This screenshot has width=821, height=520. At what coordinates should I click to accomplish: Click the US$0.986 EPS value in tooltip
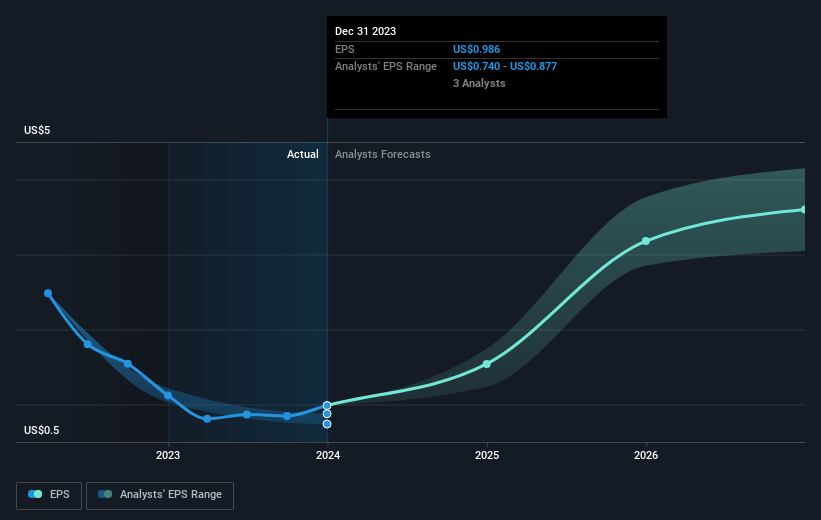476,49
